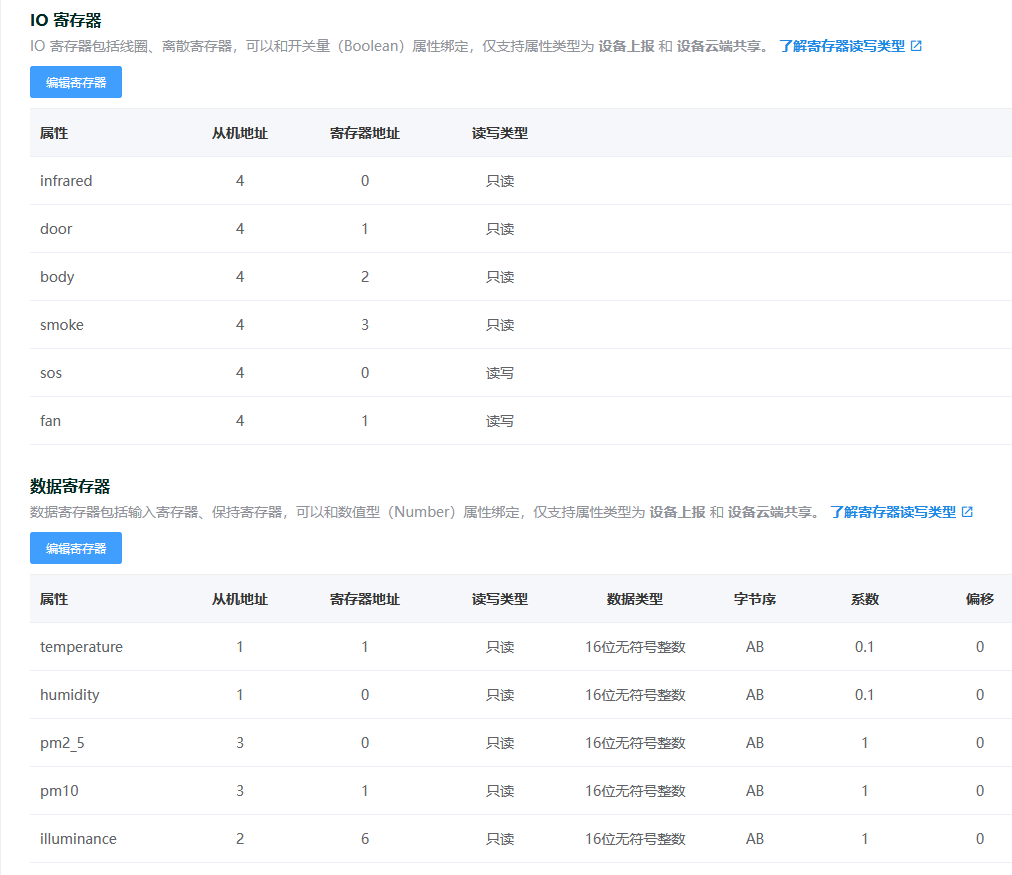Open 了解寄存器读写类型 link in 数据寄存器 section
The image size is (1012, 875).
[x=893, y=510]
